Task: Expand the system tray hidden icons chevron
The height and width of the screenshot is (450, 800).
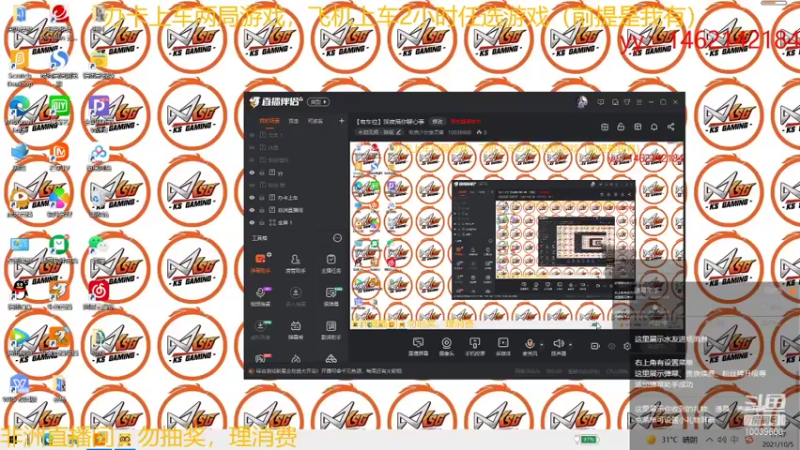Action: pyautogui.click(x=710, y=440)
